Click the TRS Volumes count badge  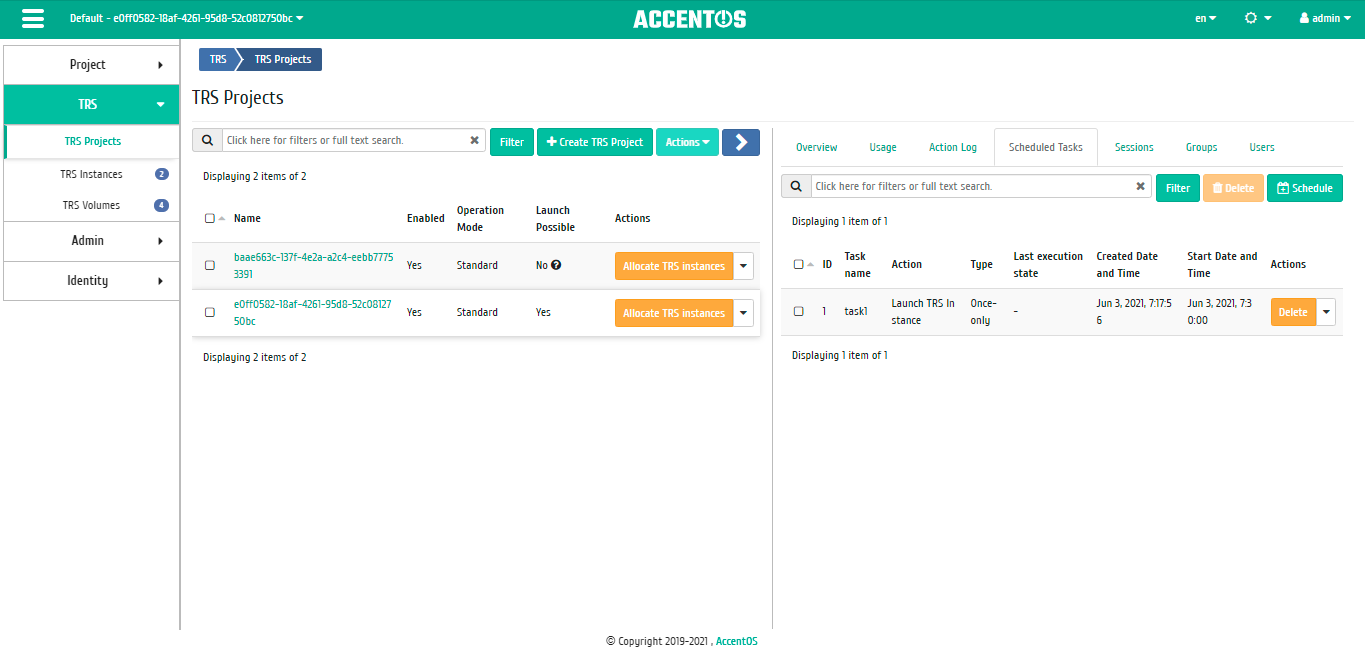click(x=161, y=205)
